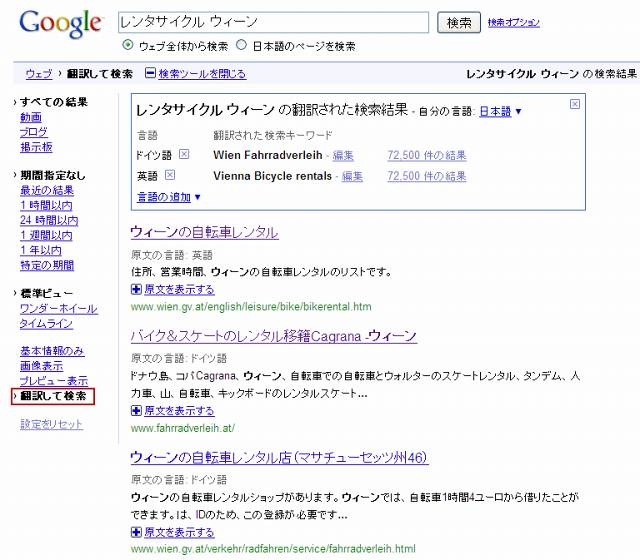This screenshot has width=640, height=560.
Task: Select 日本語のページを検索 radio button
Action: [241, 45]
